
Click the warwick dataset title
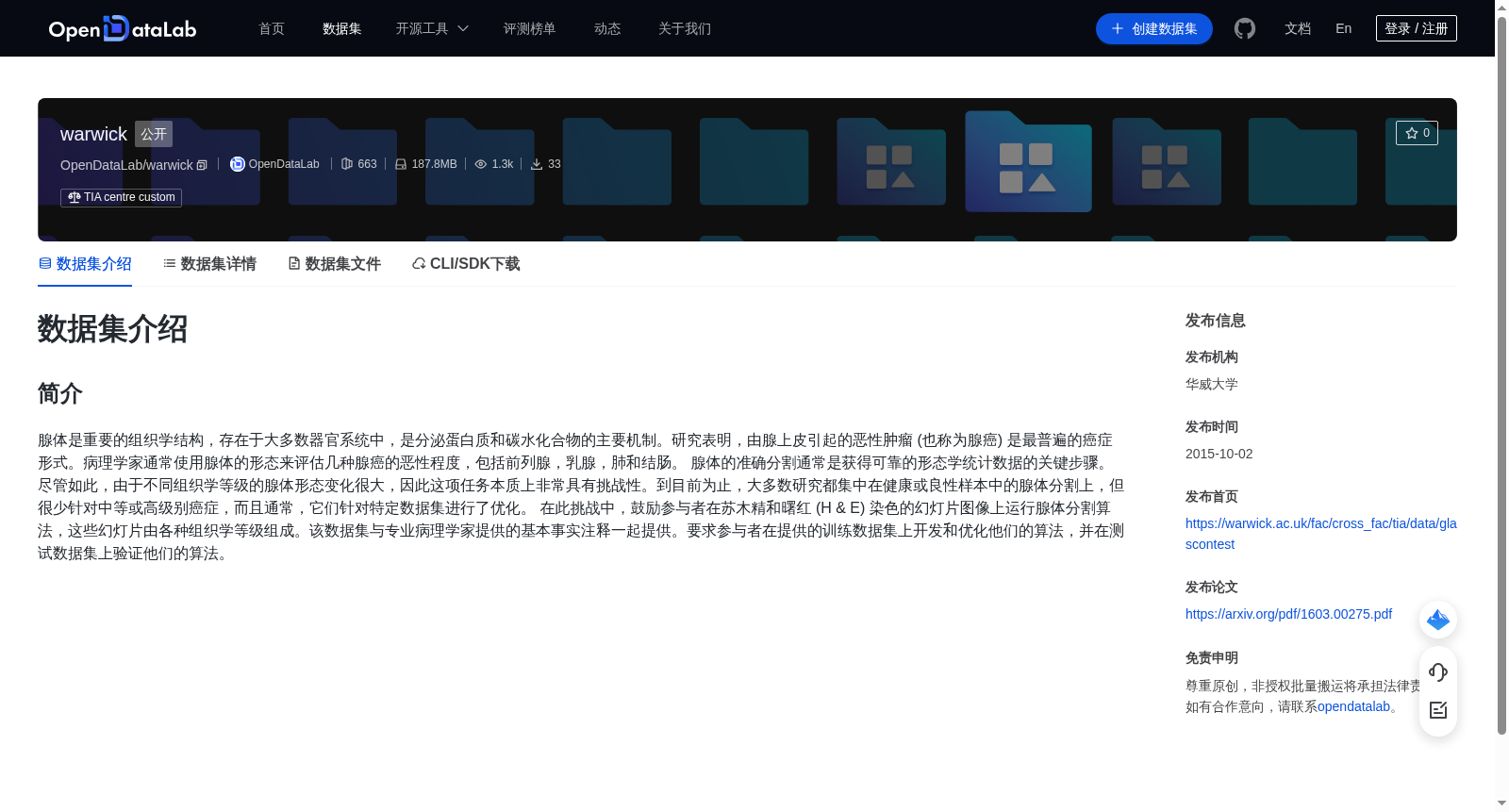[93, 134]
